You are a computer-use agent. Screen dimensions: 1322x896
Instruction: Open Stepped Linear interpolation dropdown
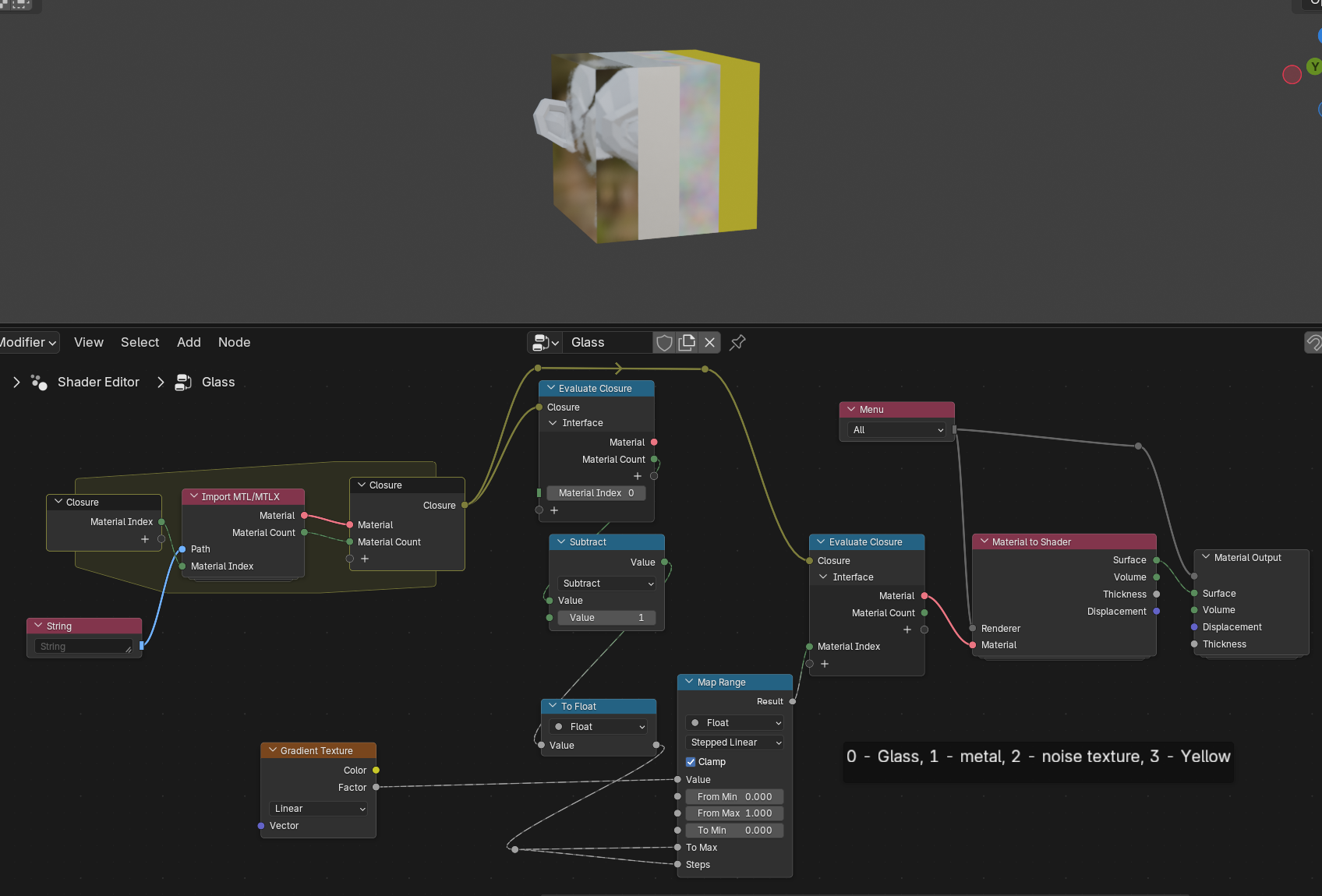tap(734, 743)
